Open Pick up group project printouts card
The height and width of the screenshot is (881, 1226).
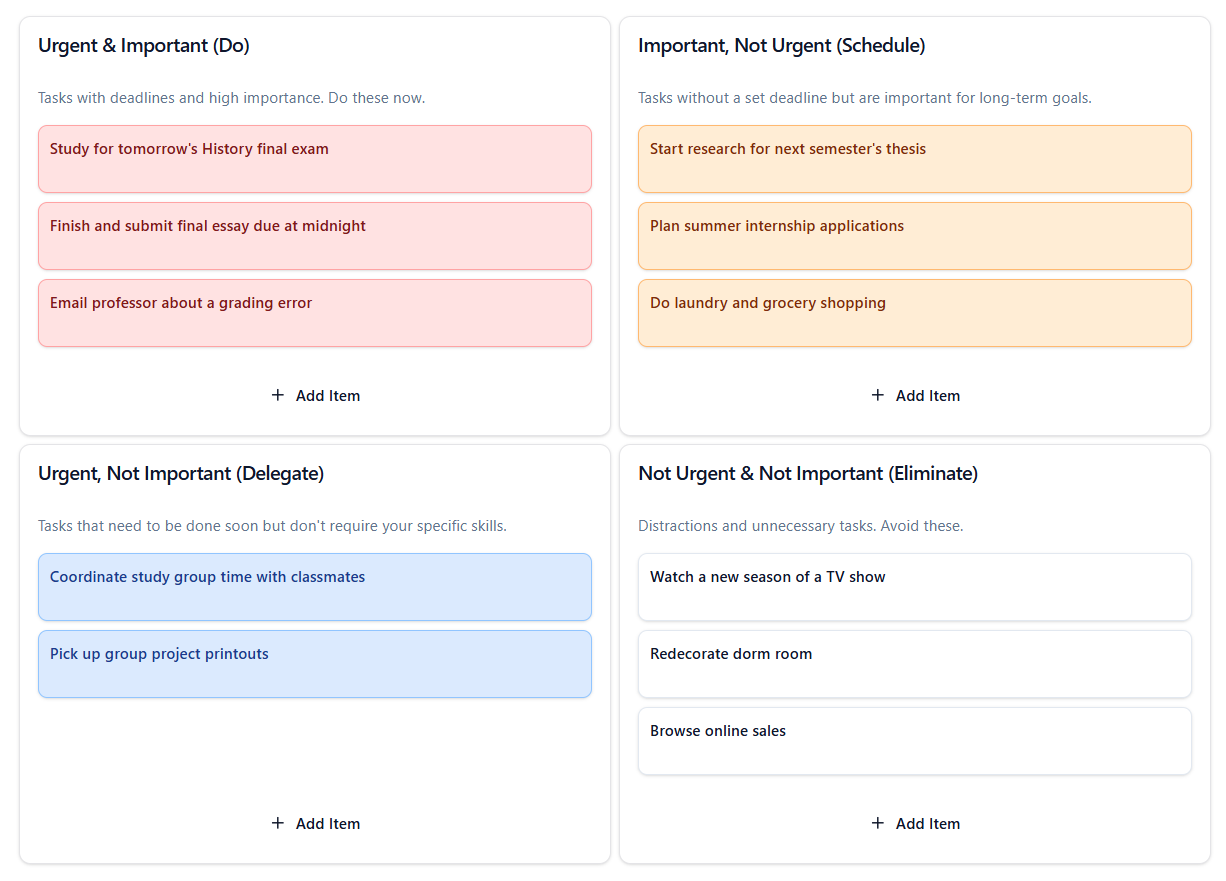coord(314,664)
